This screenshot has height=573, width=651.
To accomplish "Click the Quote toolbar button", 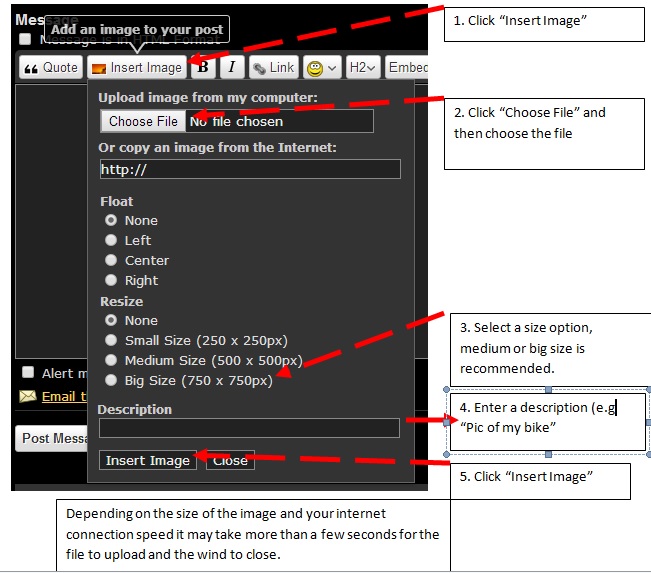I will [50, 67].
